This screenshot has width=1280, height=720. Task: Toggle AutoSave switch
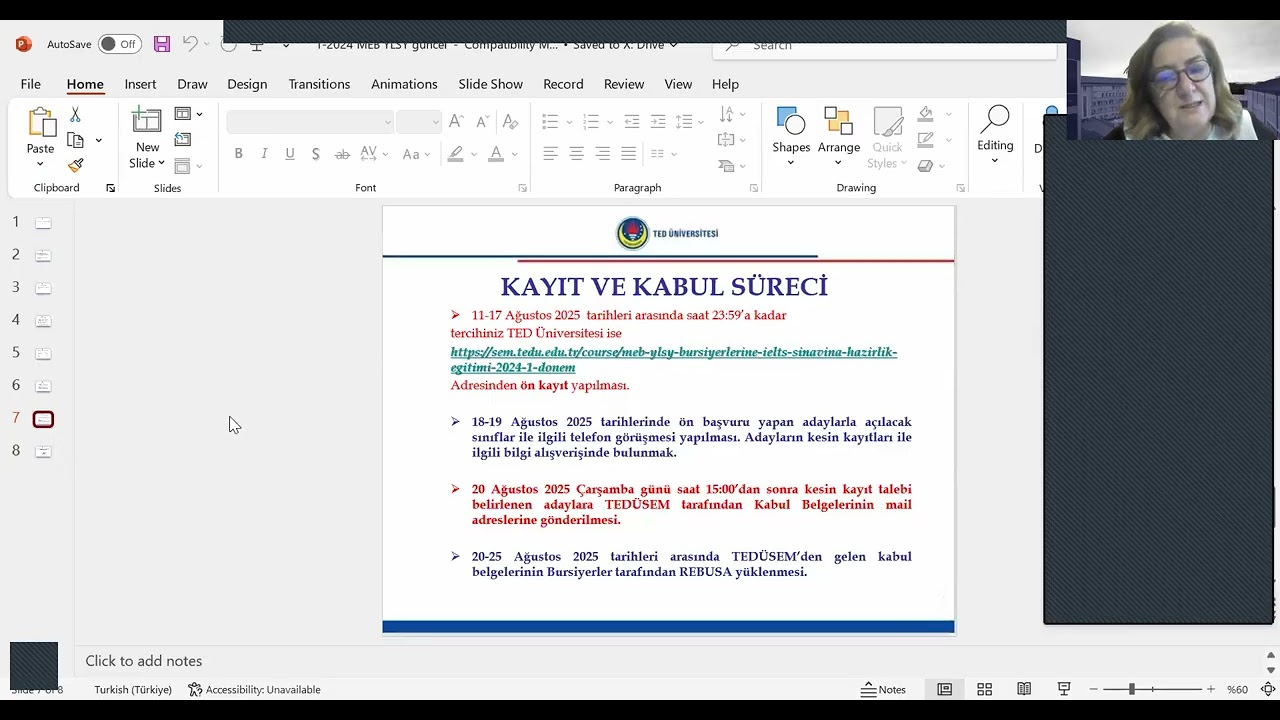pyautogui.click(x=120, y=44)
